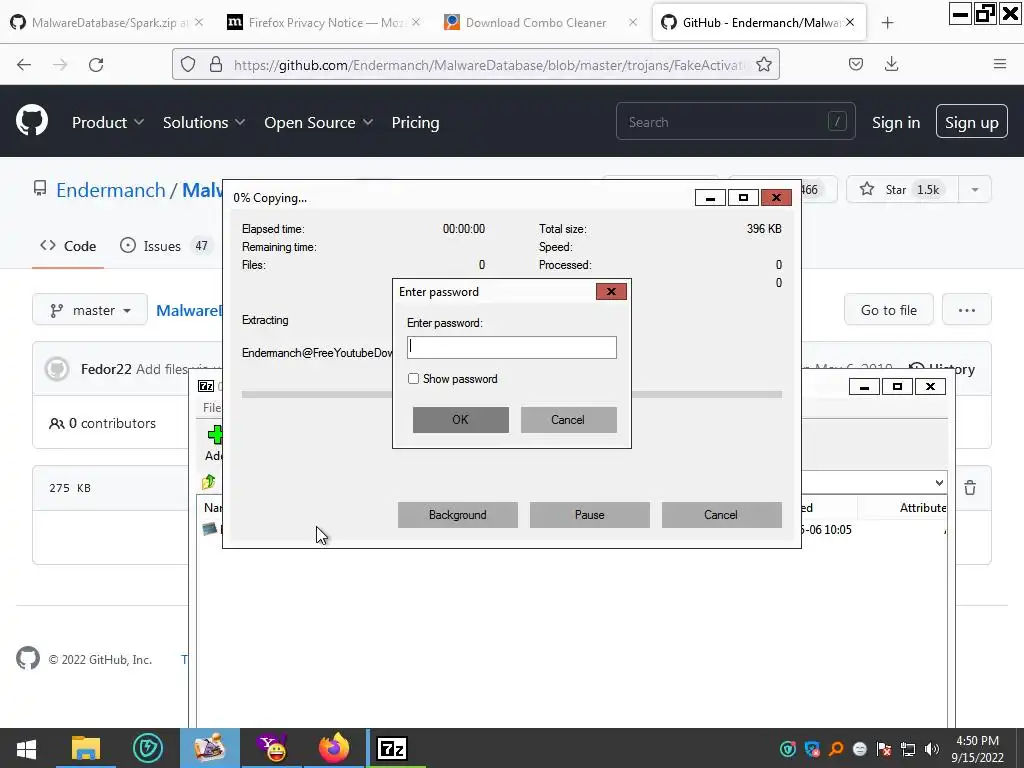Bookmark this page with the star
Image resolution: width=1024 pixels, height=768 pixels.
click(763, 64)
